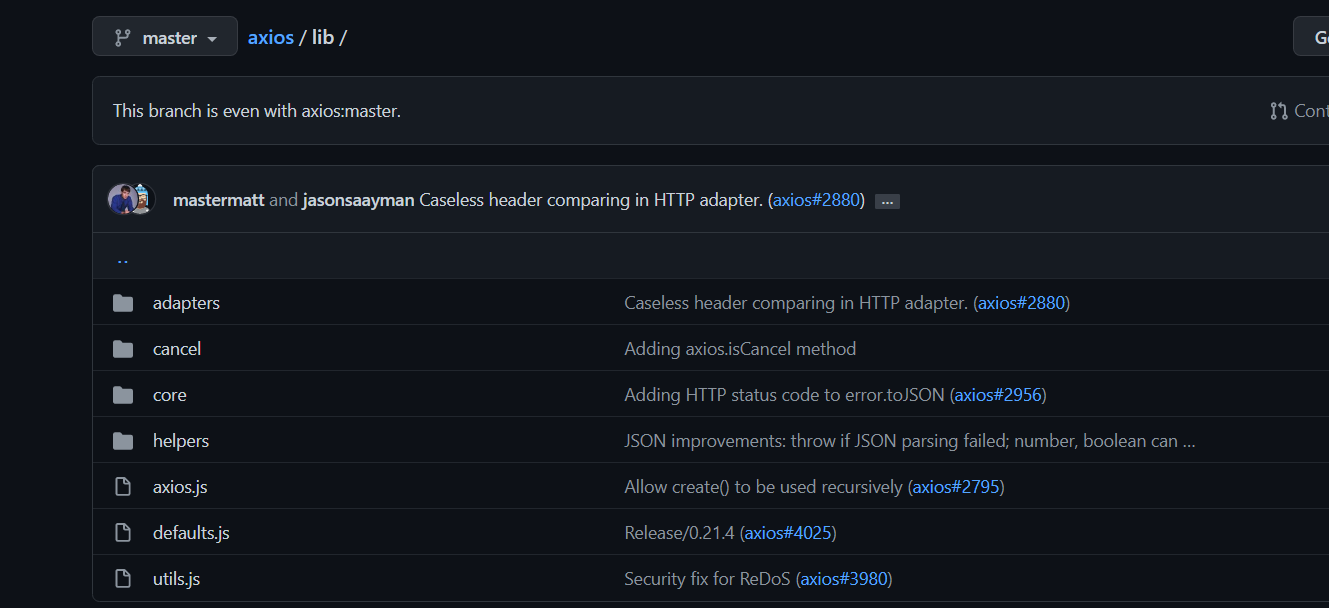Open the cancel folder
The height and width of the screenshot is (608, 1329).
click(x=177, y=349)
